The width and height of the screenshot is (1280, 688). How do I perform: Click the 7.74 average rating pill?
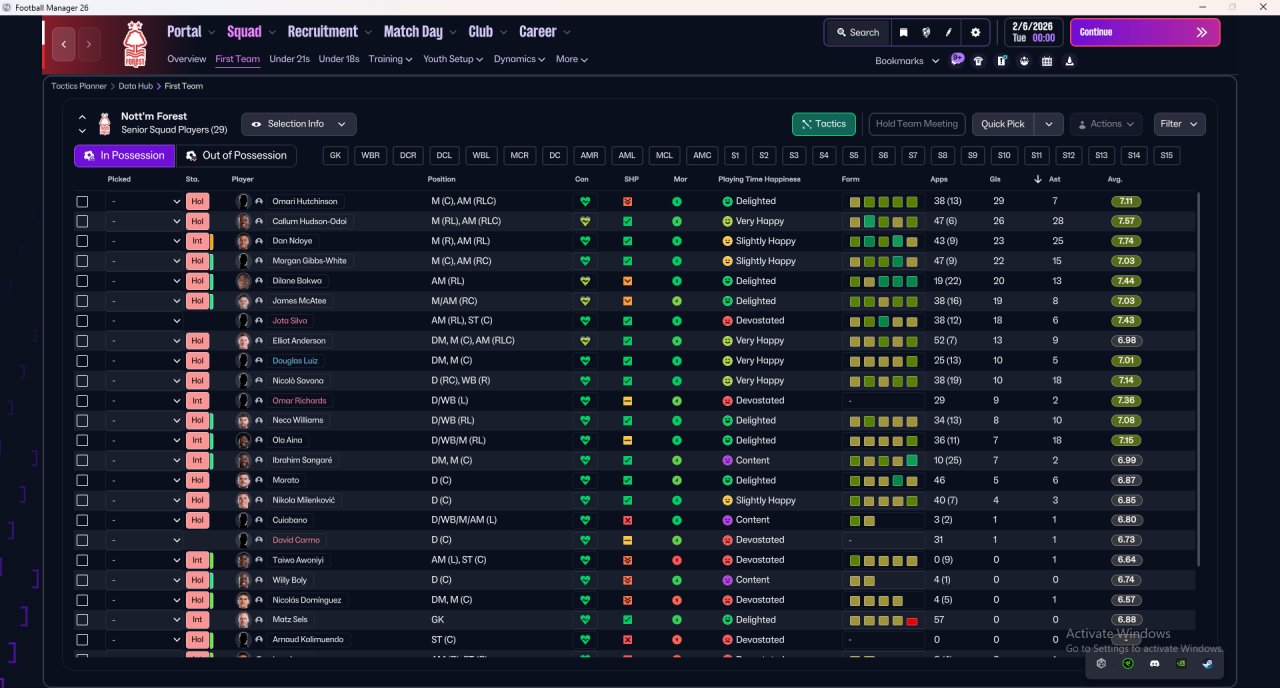[1128, 241]
